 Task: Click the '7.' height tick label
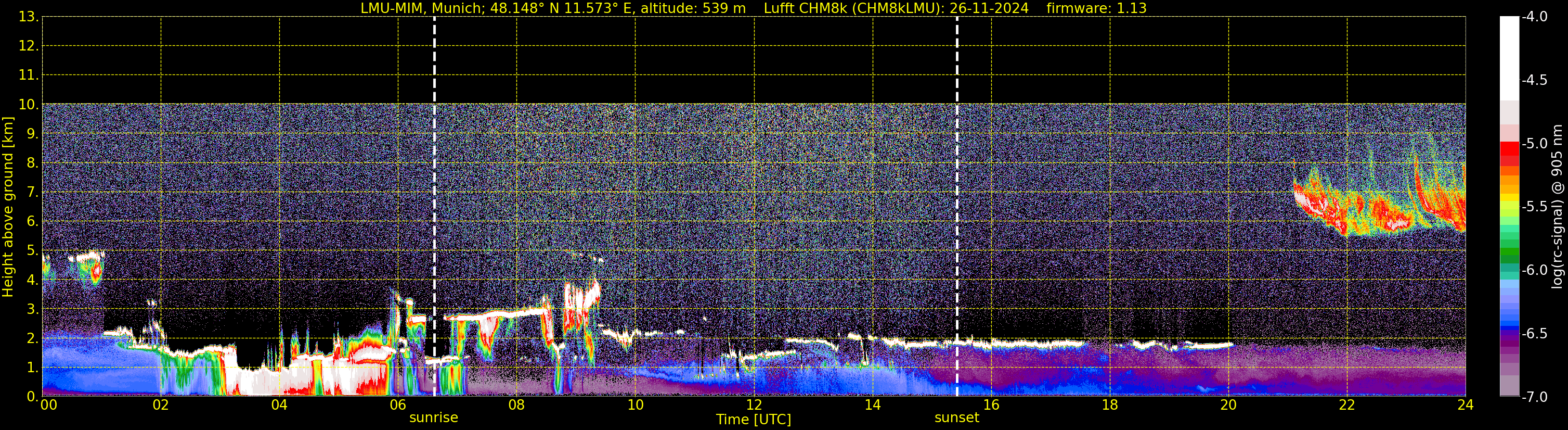[32, 192]
